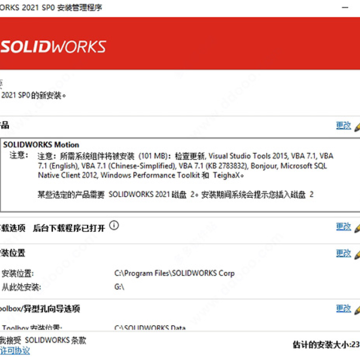
Task: Click the pencil icon beside the Products 更改 link
Action: (357, 127)
